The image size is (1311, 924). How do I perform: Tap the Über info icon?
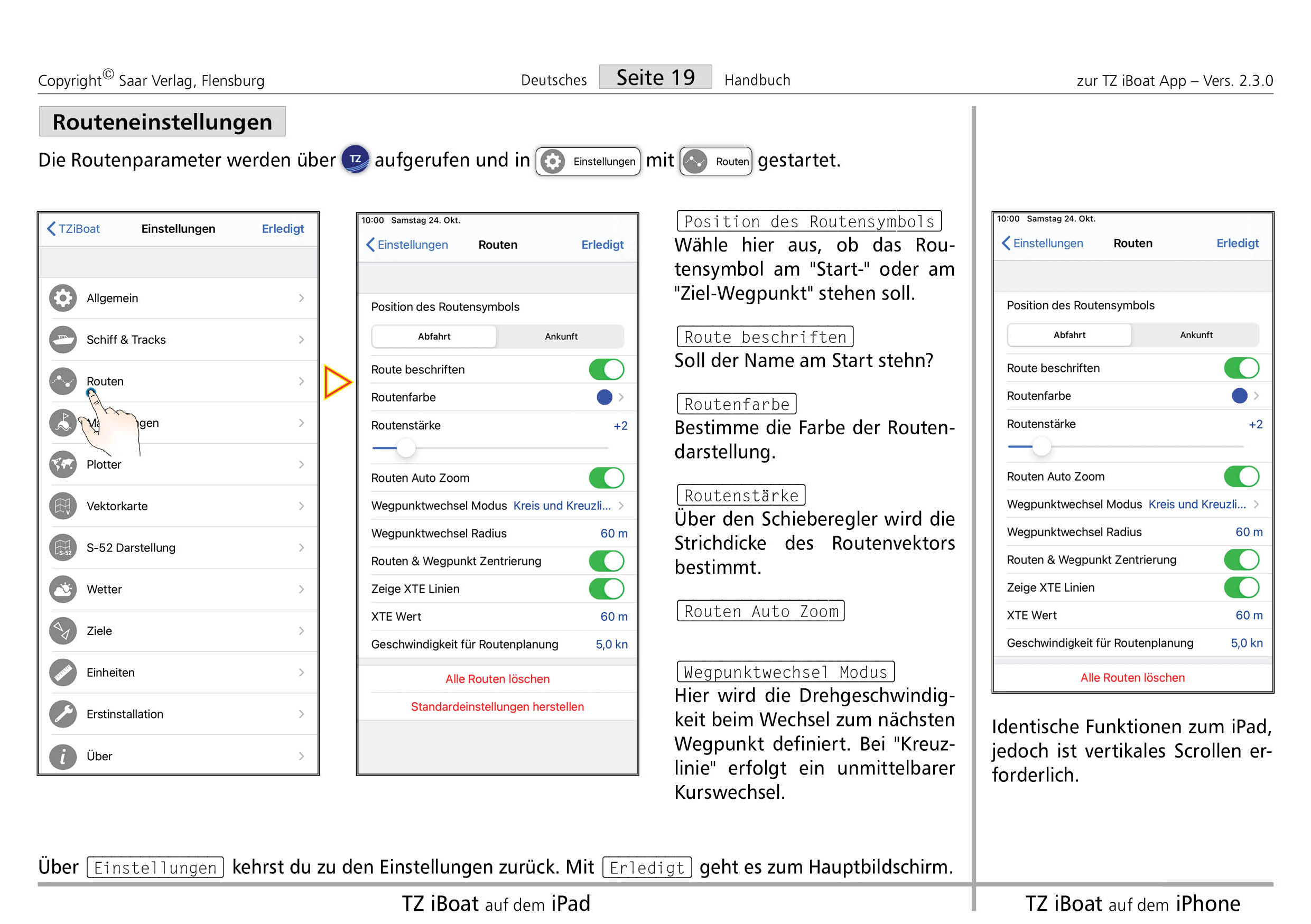click(x=63, y=756)
